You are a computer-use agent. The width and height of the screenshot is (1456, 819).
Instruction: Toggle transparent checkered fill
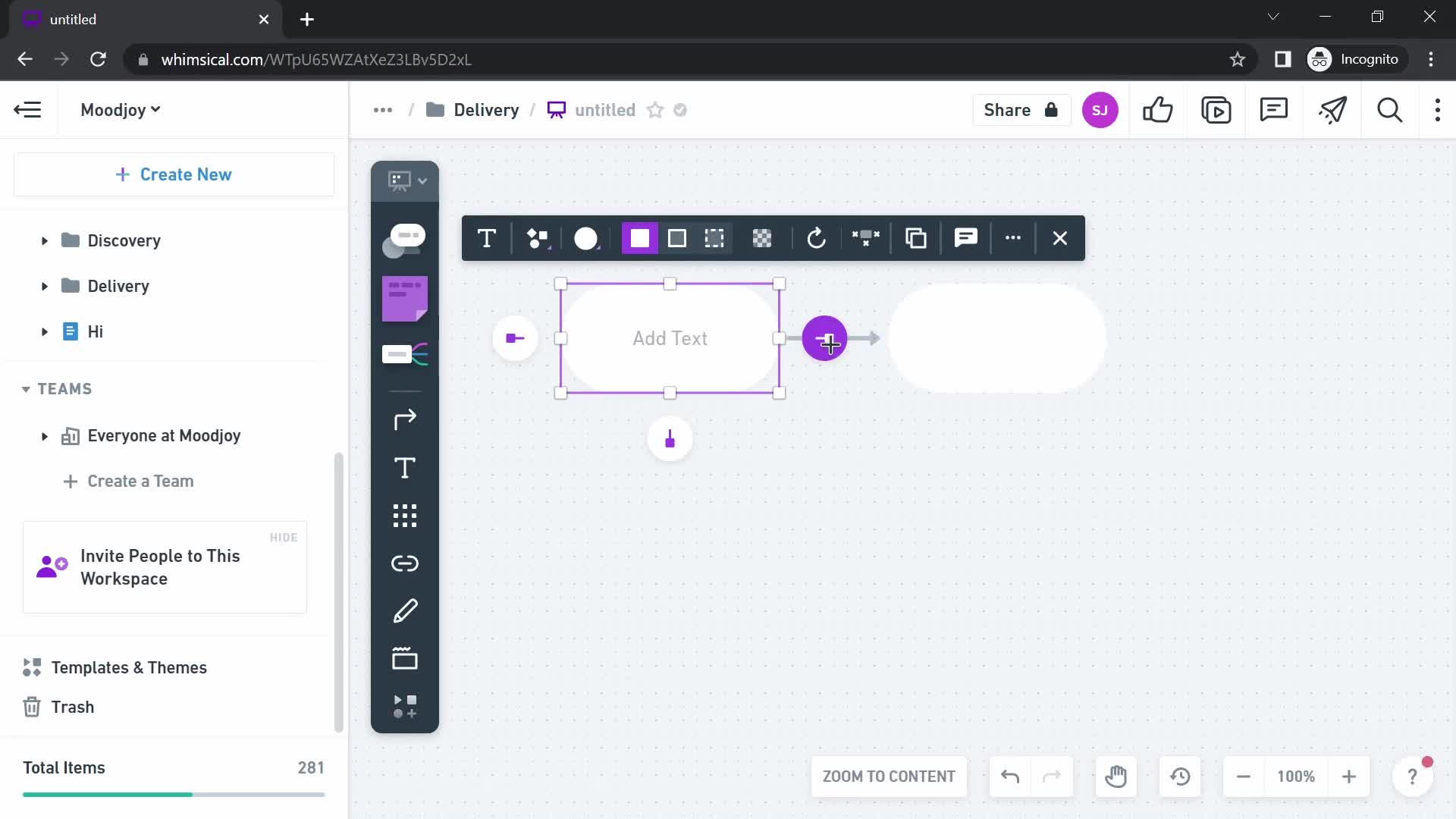762,238
